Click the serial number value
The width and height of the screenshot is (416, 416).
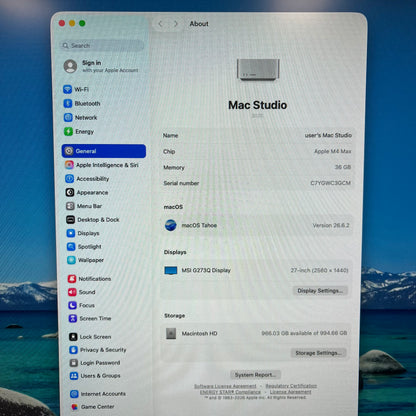click(x=330, y=183)
